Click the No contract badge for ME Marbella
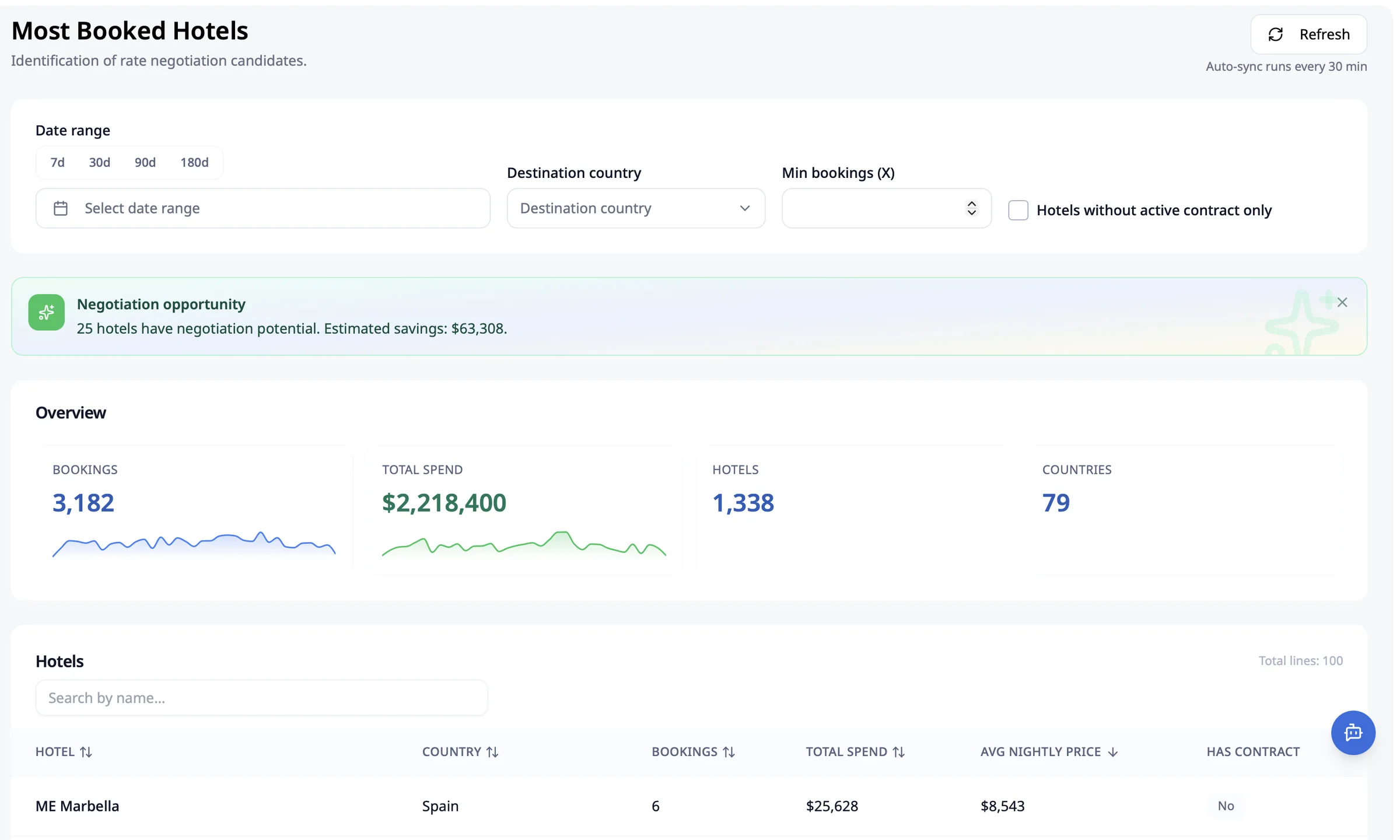 coord(1226,806)
